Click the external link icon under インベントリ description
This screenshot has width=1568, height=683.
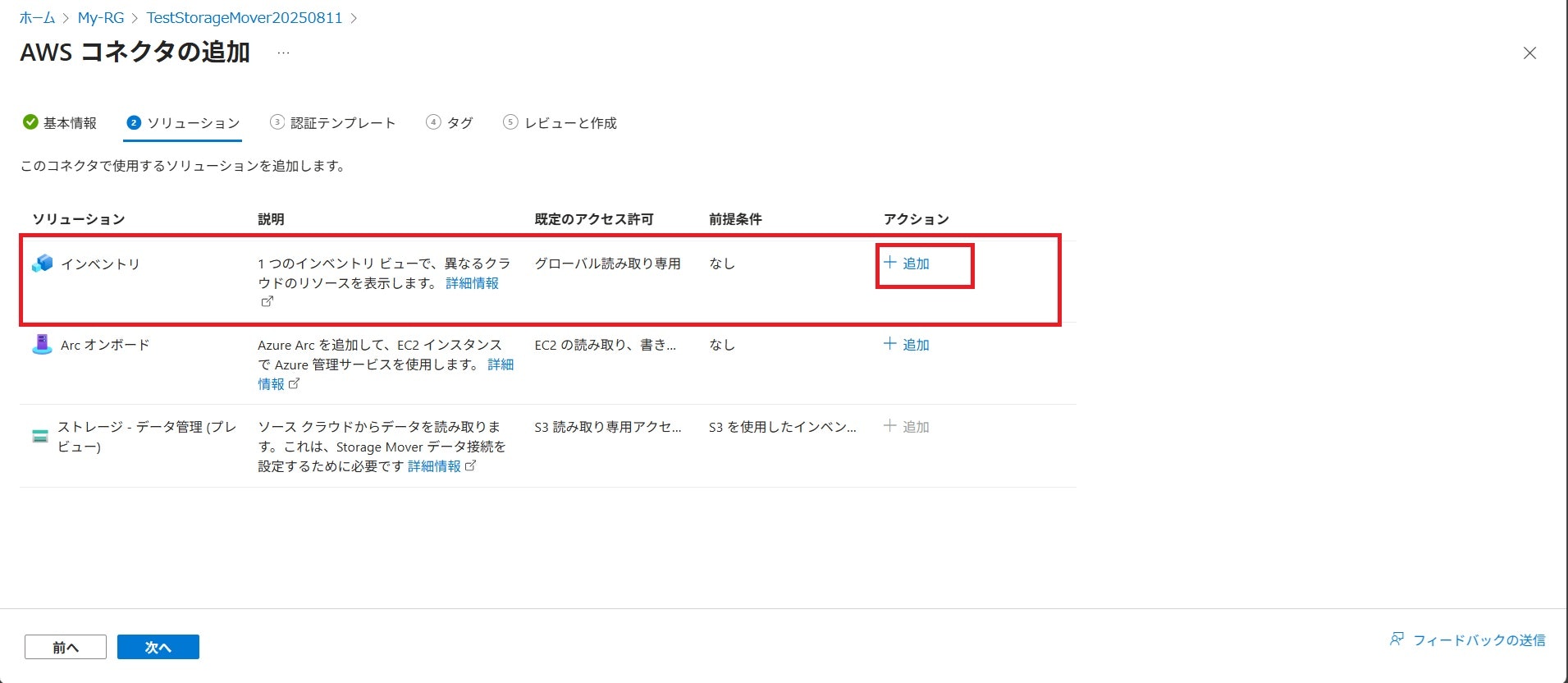(267, 301)
